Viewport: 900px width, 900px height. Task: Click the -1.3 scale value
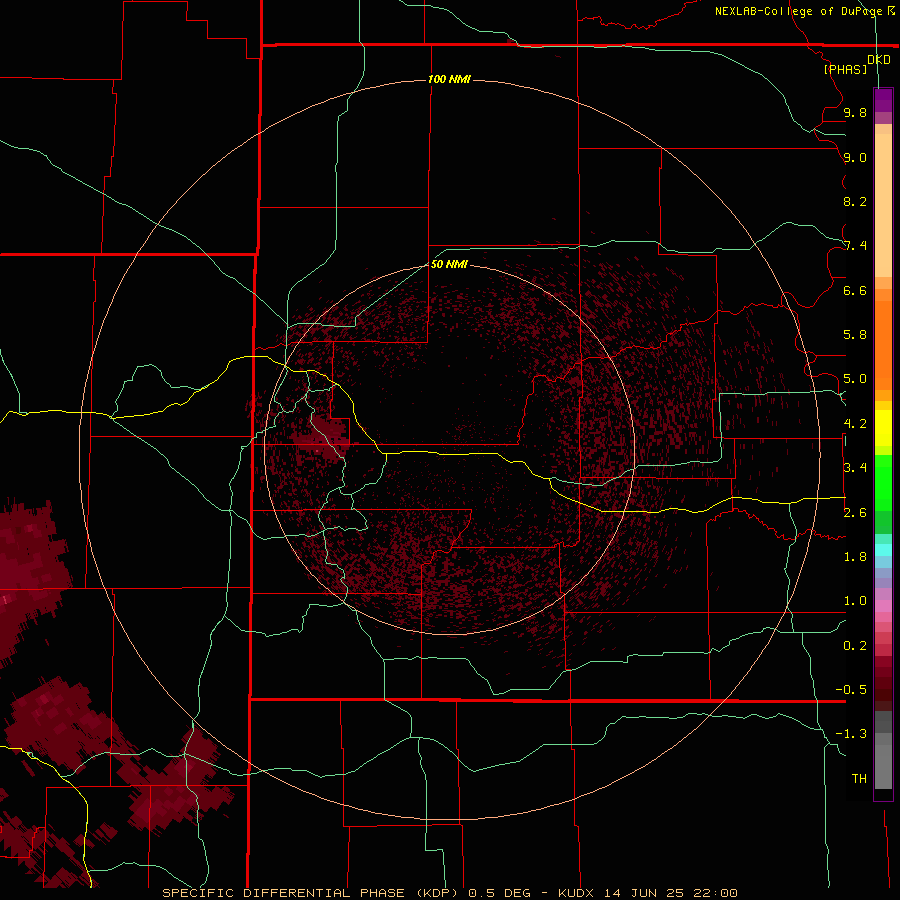[x=851, y=734]
